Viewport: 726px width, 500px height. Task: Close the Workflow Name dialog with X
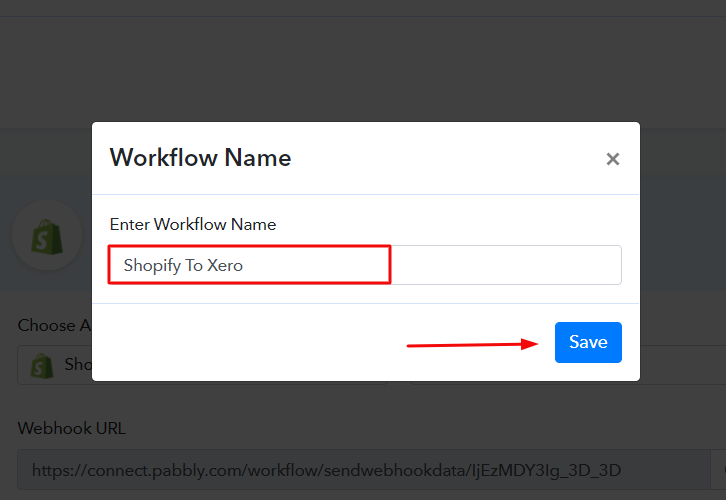(x=613, y=159)
